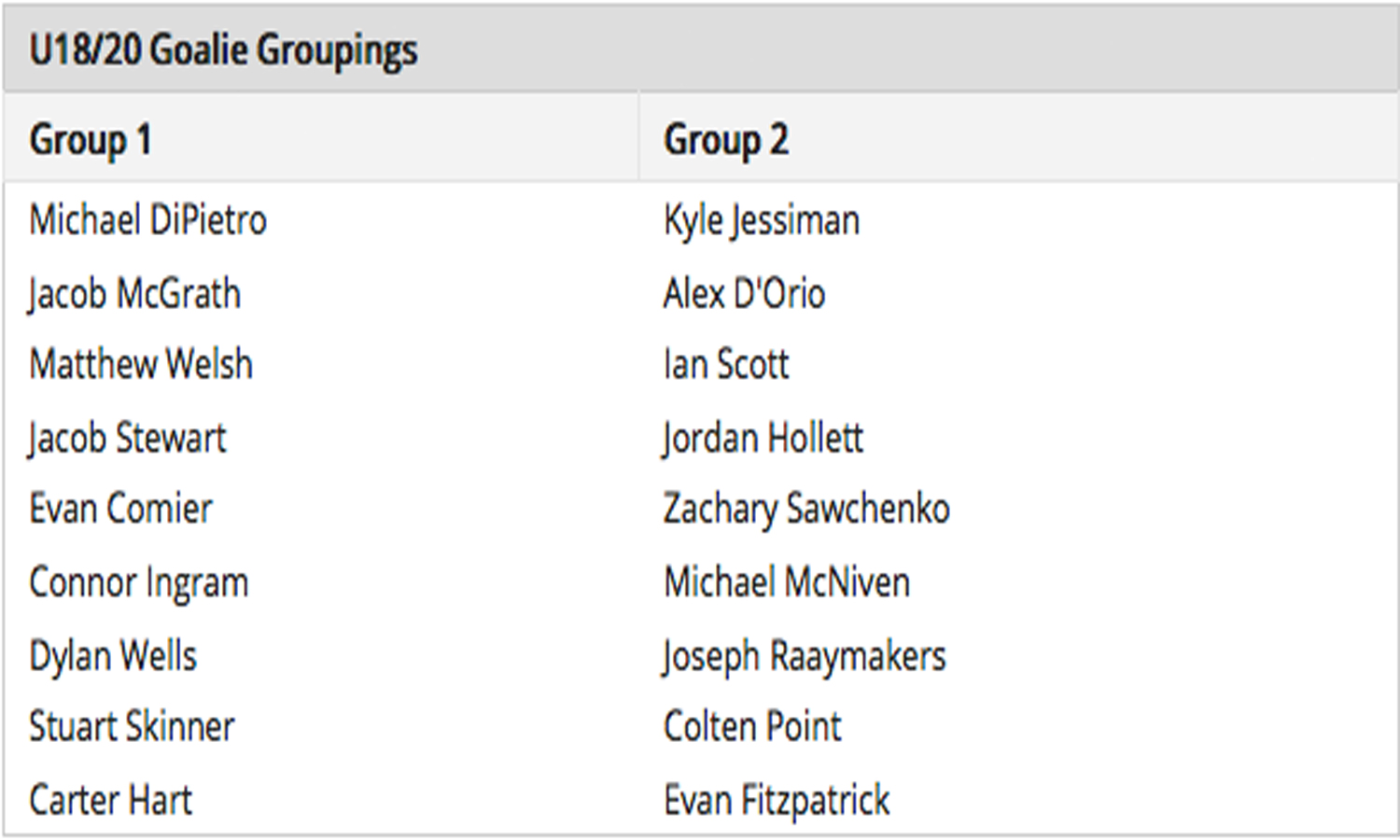Choose Ian Scott from Group 2
Image resolution: width=1400 pixels, height=840 pixels.
pos(726,364)
